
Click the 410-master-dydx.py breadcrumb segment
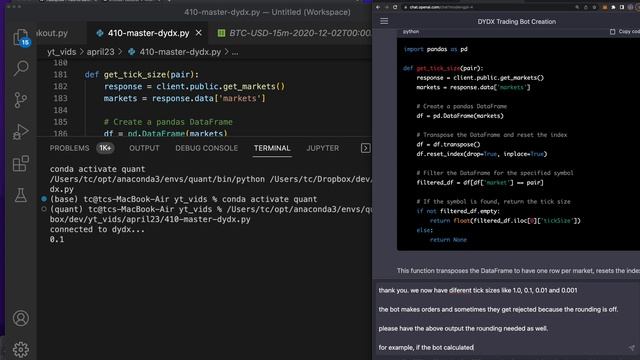pos(175,52)
